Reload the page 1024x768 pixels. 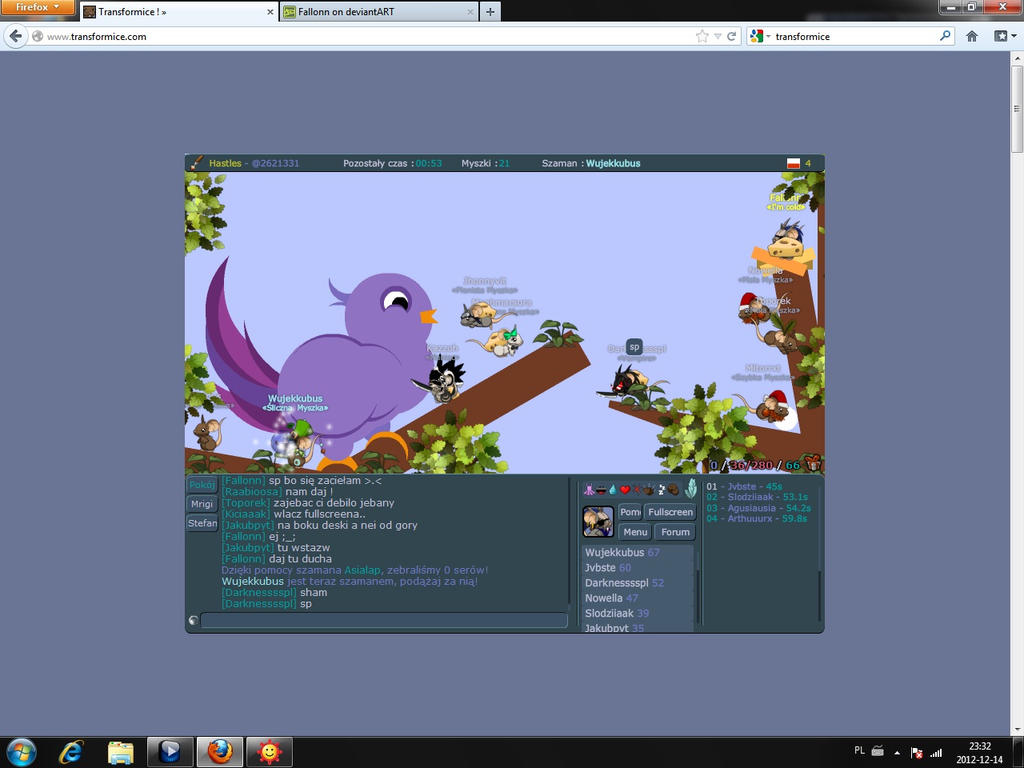(x=732, y=37)
